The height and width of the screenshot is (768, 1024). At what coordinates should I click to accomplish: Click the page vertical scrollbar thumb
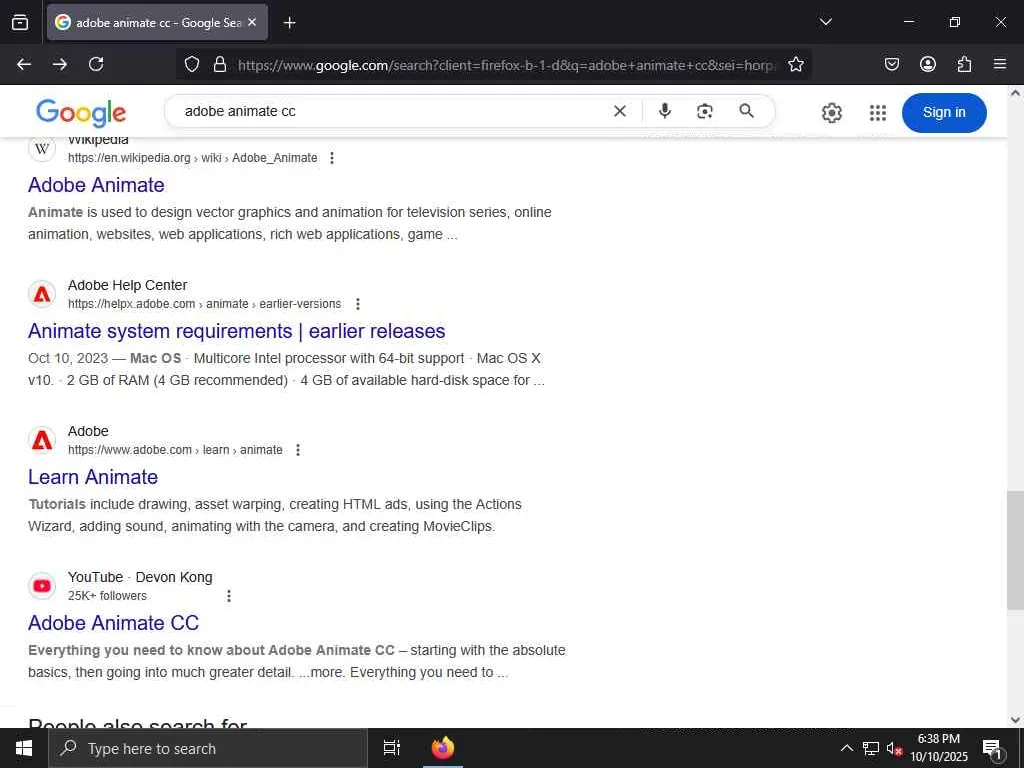(1015, 551)
